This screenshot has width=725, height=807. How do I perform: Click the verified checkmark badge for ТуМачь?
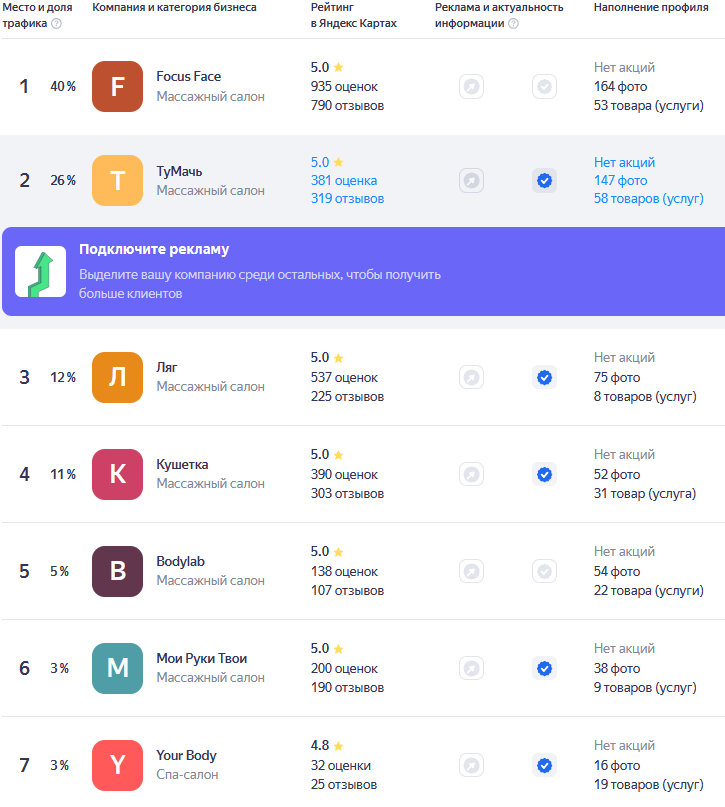pyautogui.click(x=544, y=181)
